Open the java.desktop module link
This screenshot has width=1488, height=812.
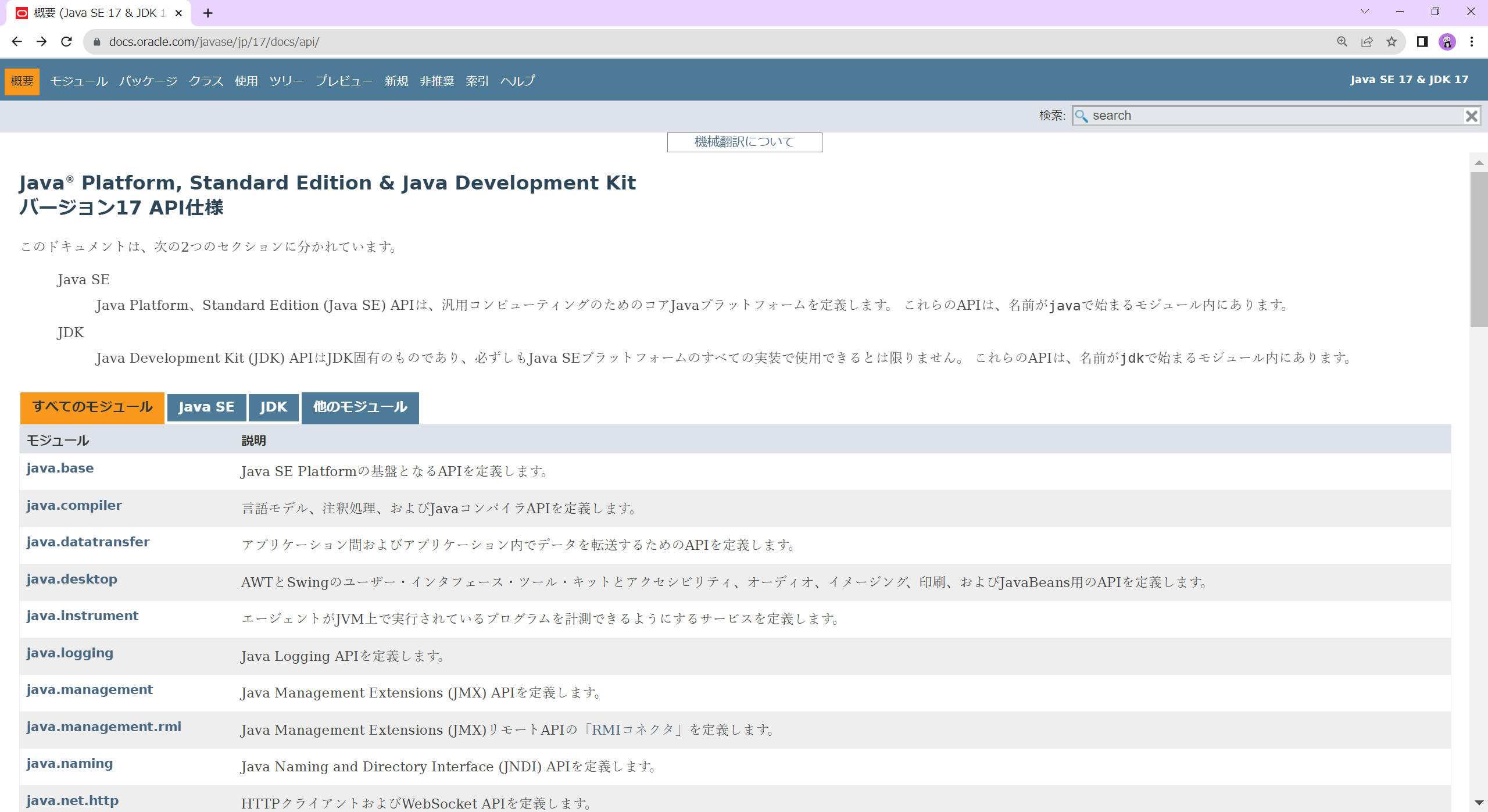(x=71, y=579)
